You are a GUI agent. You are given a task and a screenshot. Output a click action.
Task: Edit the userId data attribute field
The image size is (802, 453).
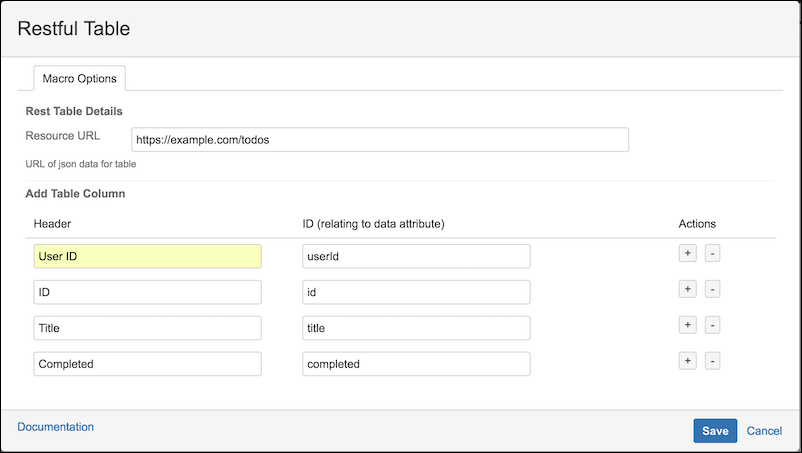pos(416,256)
